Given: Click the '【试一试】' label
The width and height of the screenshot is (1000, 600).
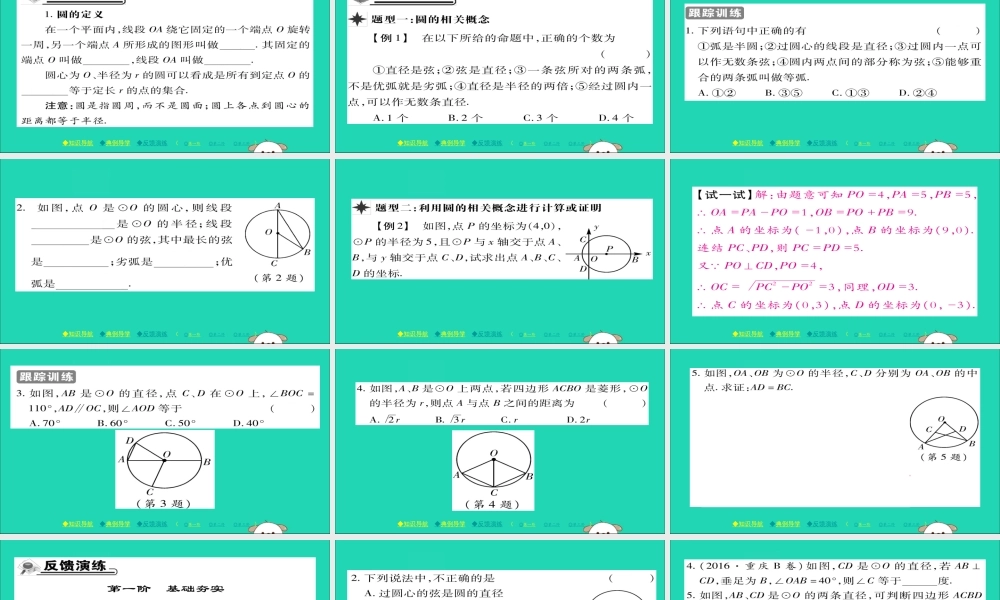Looking at the screenshot, I should coord(724,194).
